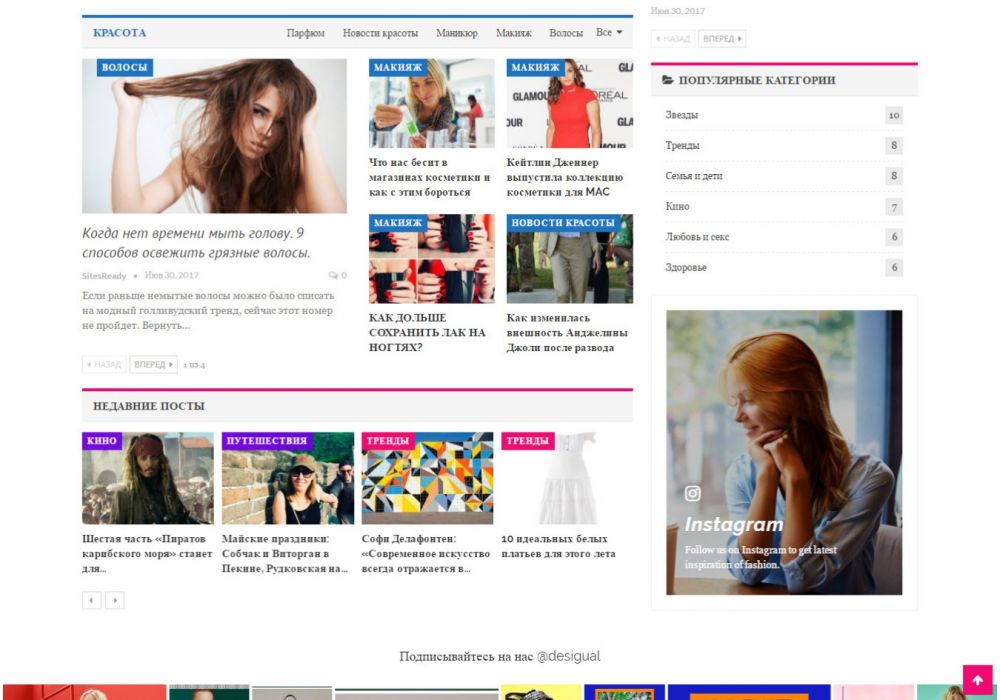Viewport: 1000px width, 700px height.
Task: Click Вперед button at top of sidebar
Action: point(722,39)
